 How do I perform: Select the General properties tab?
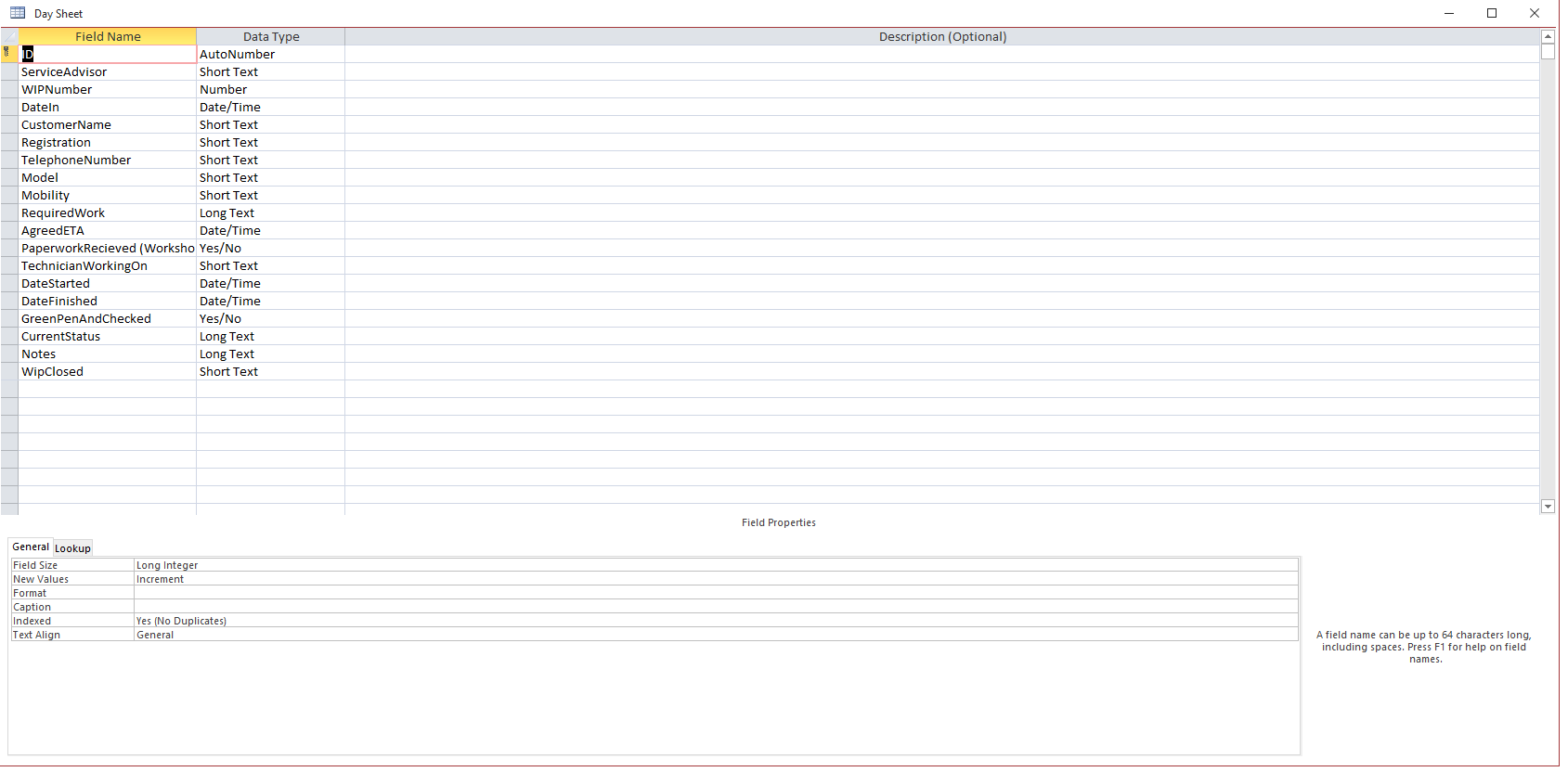pyautogui.click(x=31, y=547)
